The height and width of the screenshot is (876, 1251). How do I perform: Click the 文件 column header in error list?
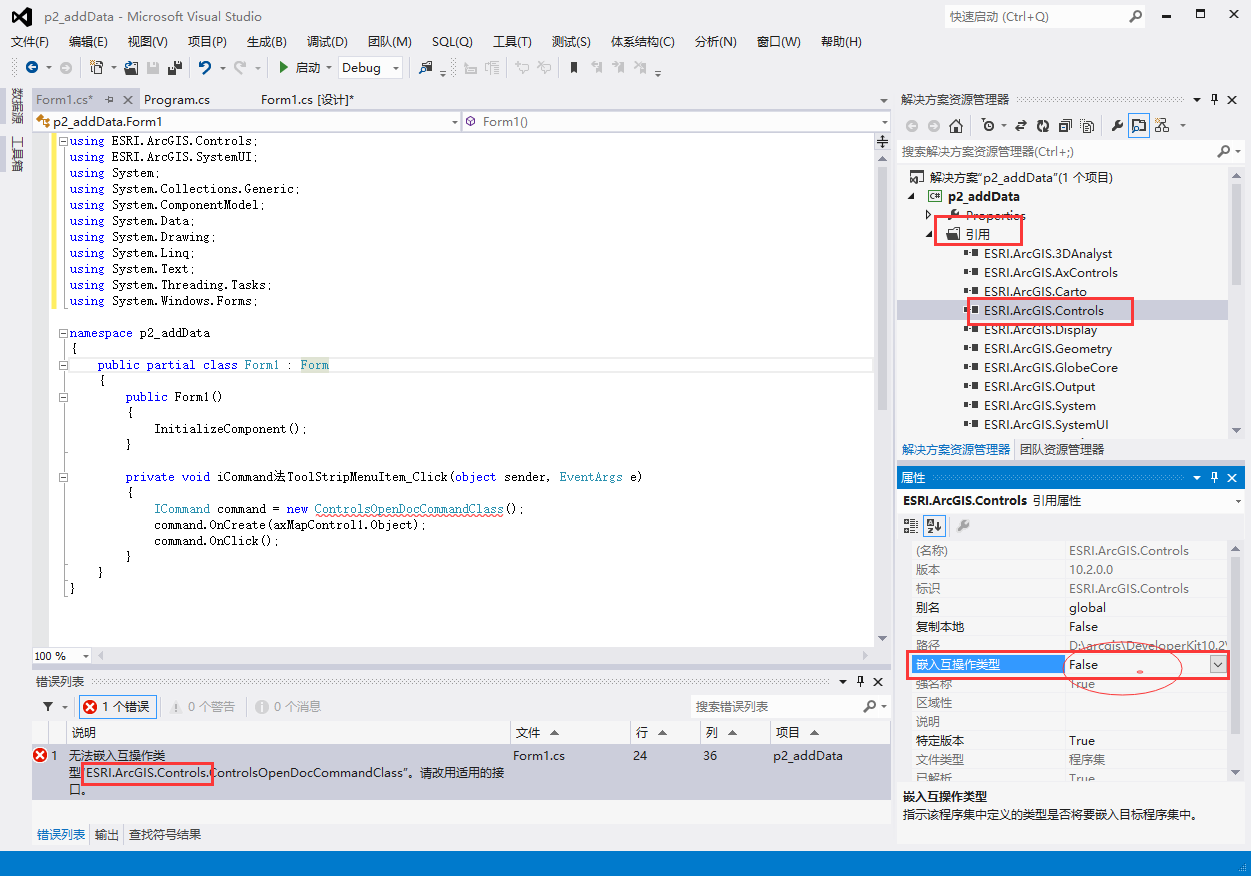tap(571, 733)
